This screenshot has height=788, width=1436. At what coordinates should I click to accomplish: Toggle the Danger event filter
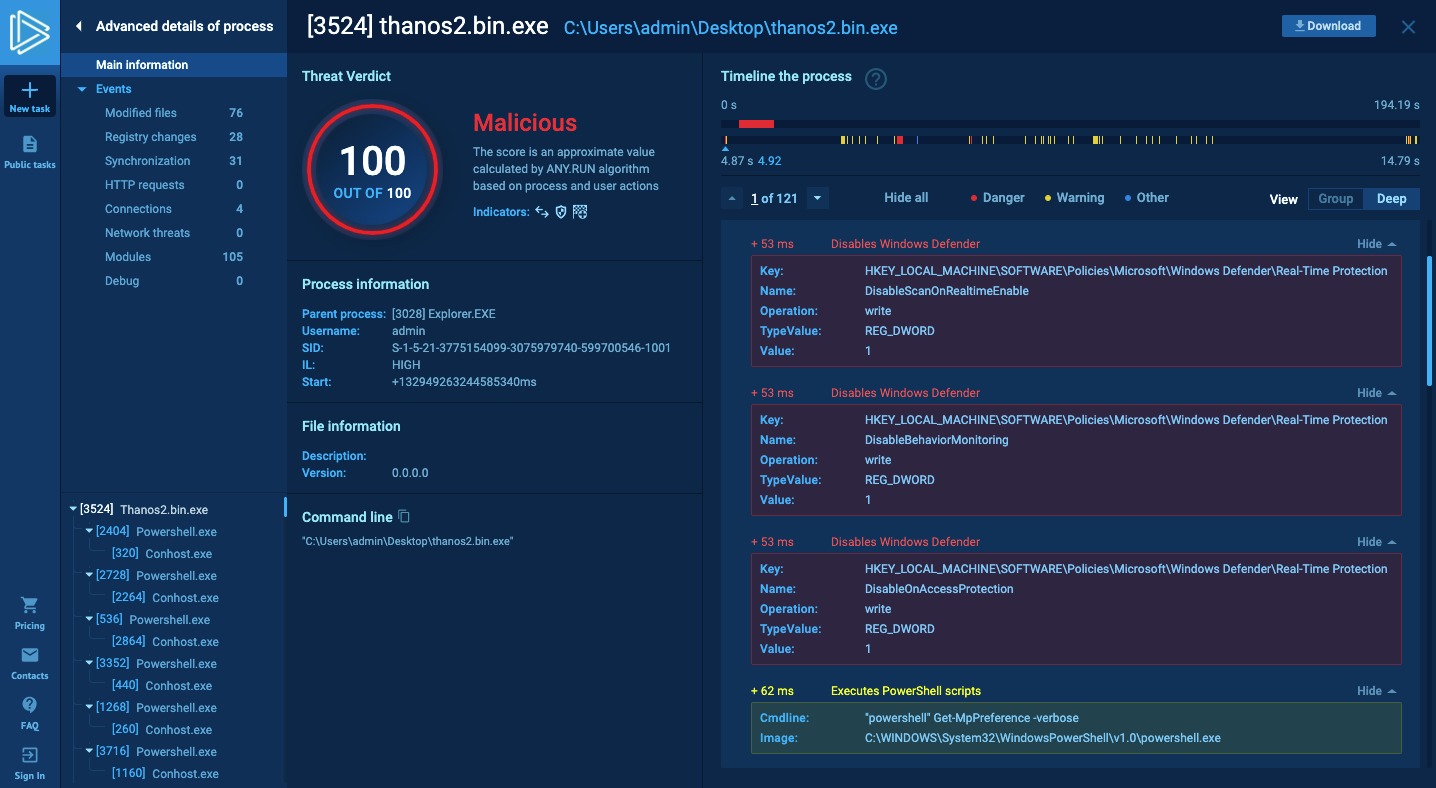(998, 198)
